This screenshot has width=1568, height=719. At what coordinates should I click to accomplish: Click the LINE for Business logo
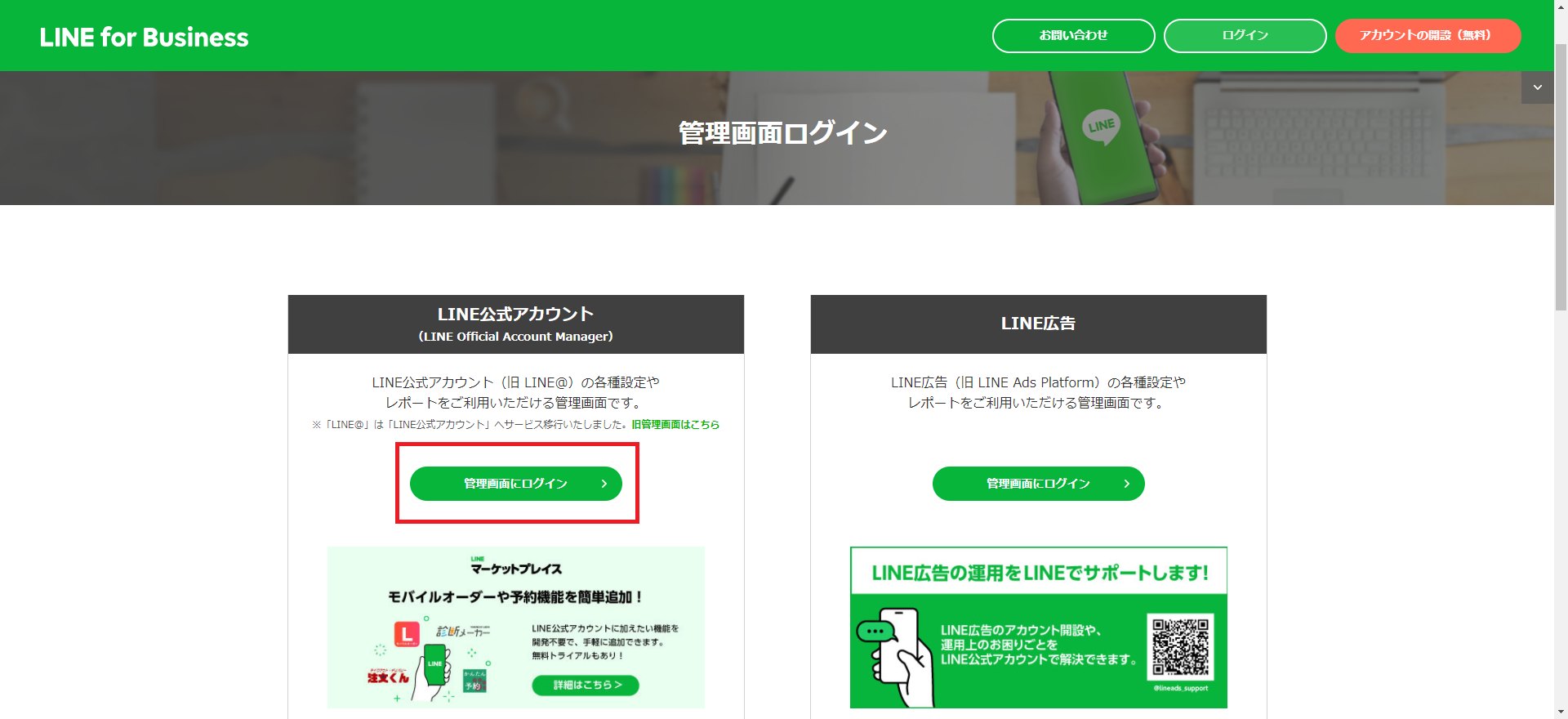pyautogui.click(x=144, y=37)
